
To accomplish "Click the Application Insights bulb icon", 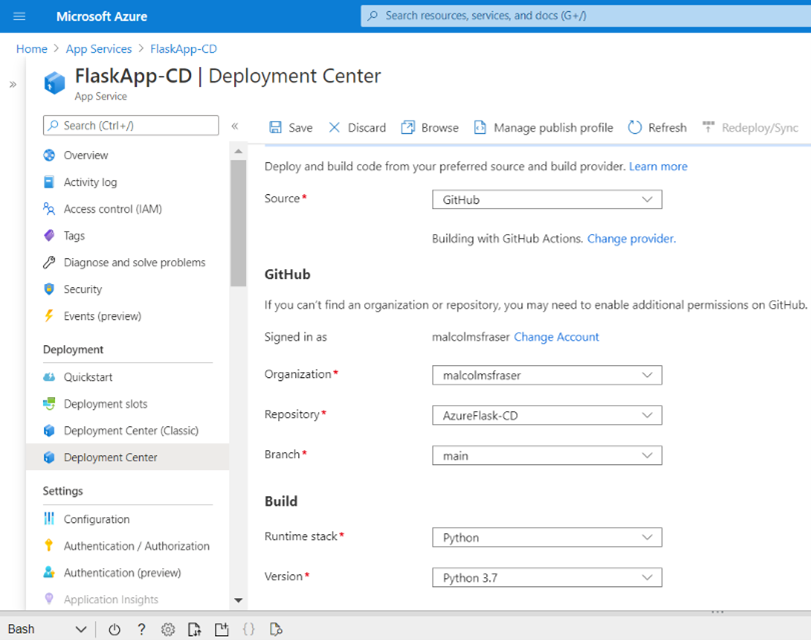I will pos(49,599).
